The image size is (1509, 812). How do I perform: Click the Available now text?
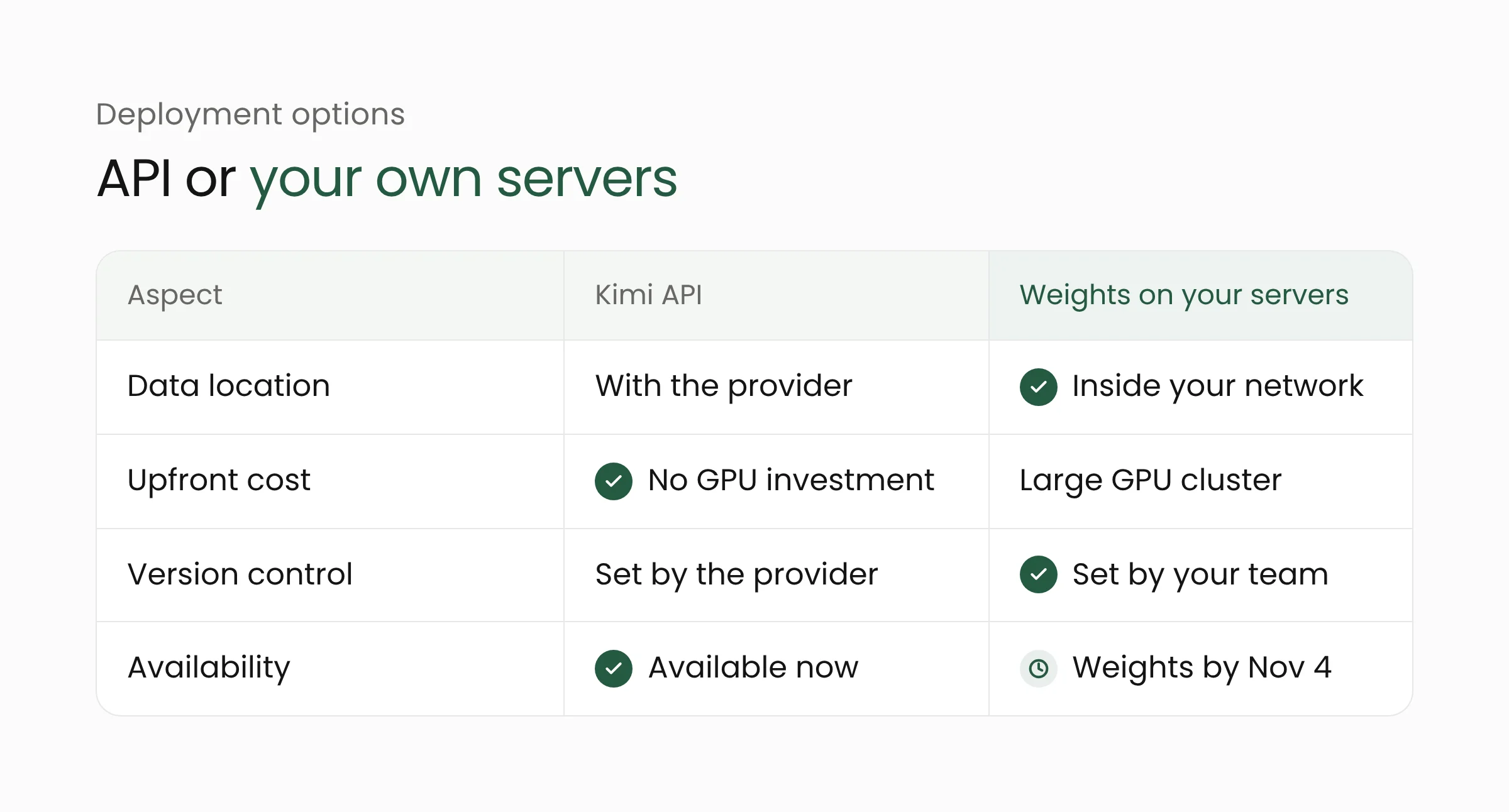click(x=753, y=667)
